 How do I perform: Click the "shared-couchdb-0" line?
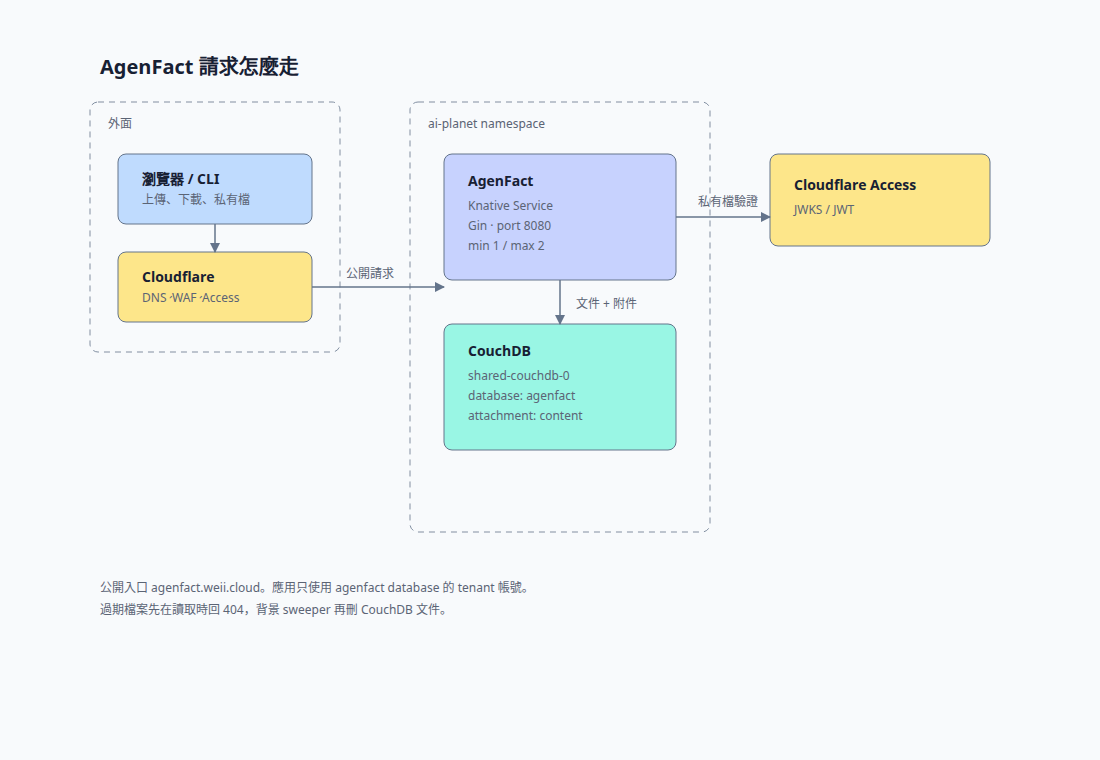tap(518, 375)
